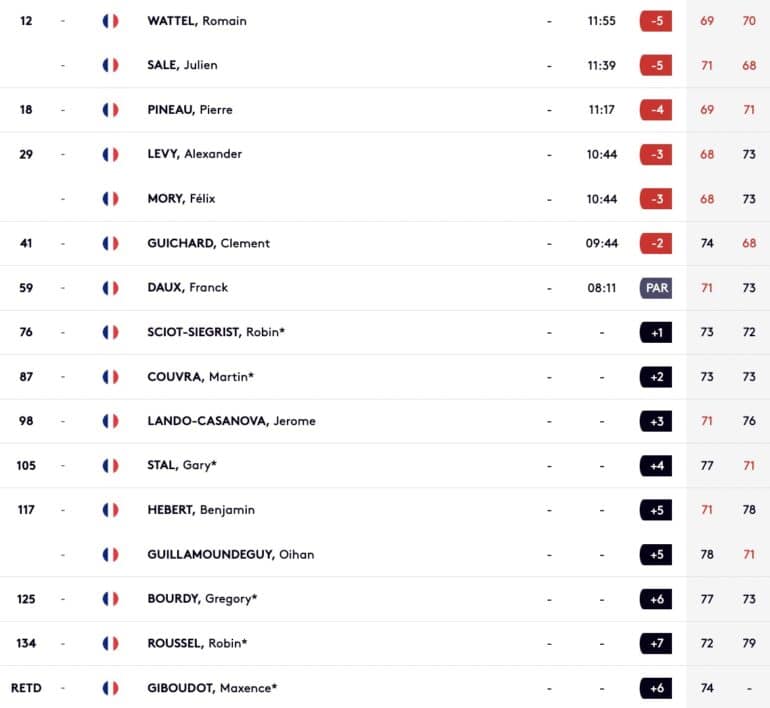The width and height of the screenshot is (770, 708).
Task: Click the +7 score badge for Roussel
Action: click(x=656, y=644)
